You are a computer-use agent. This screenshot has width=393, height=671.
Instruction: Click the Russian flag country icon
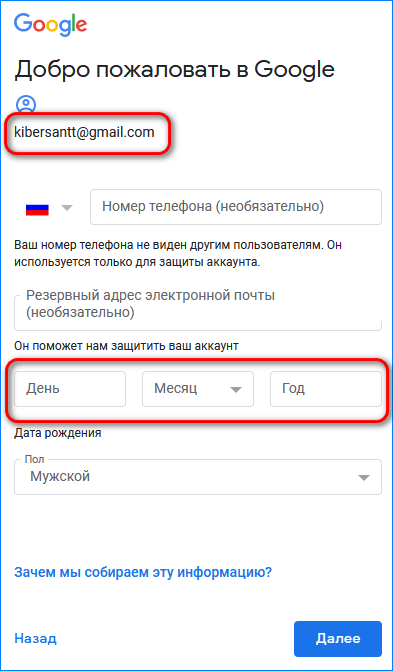point(37,208)
